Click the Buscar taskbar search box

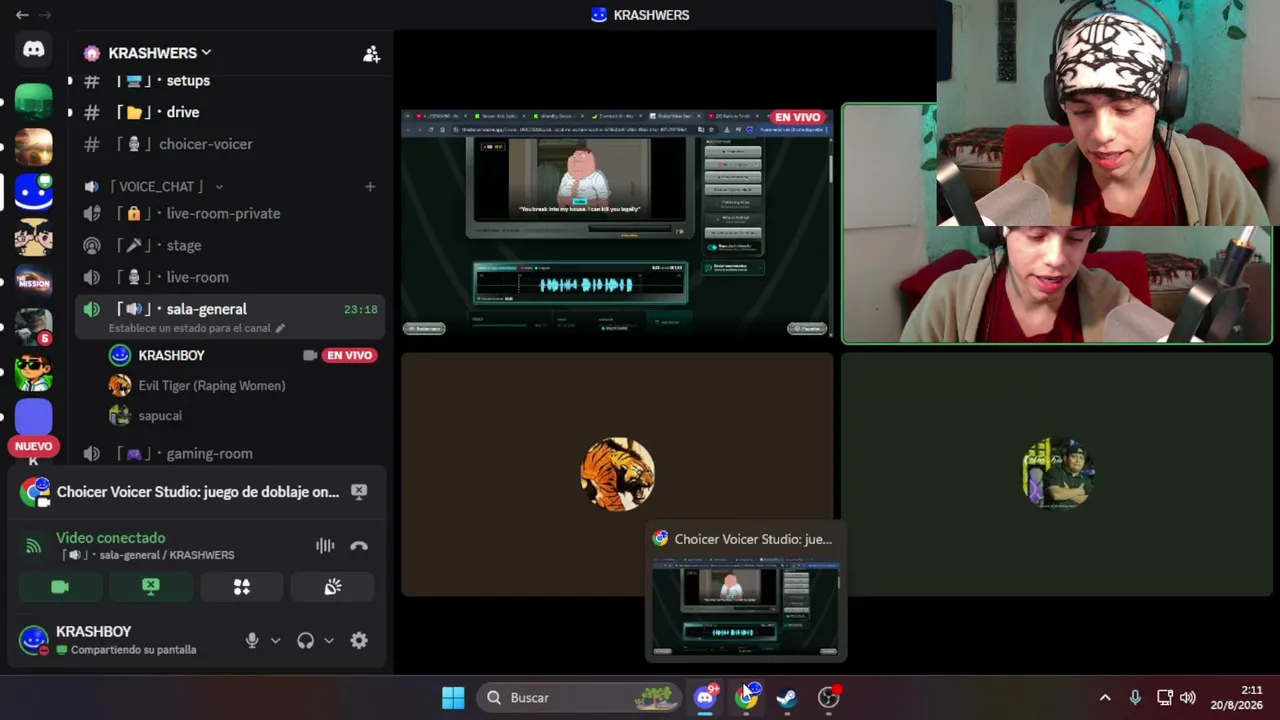[579, 698]
